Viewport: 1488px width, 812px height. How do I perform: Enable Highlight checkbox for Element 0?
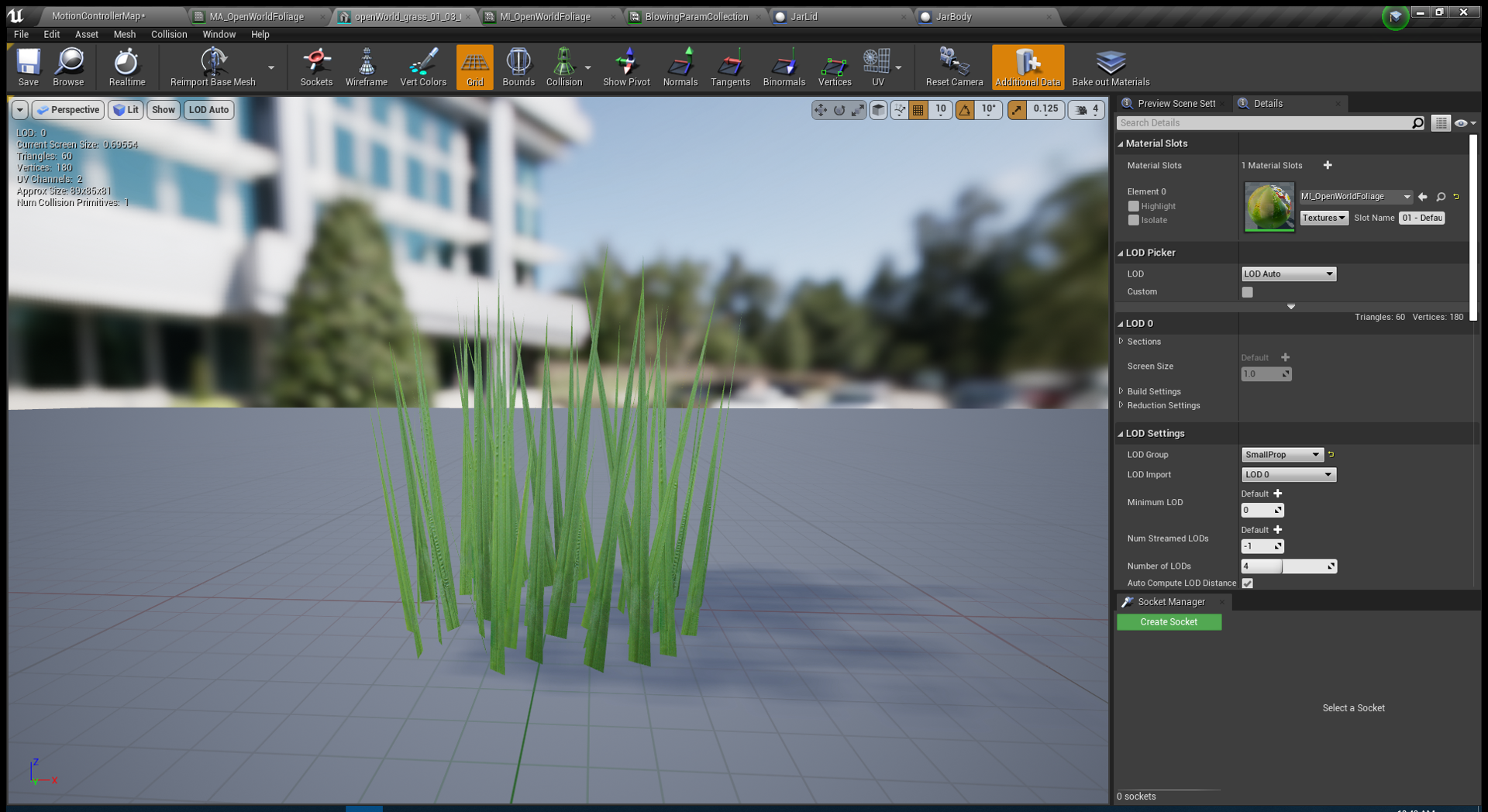coord(1134,206)
